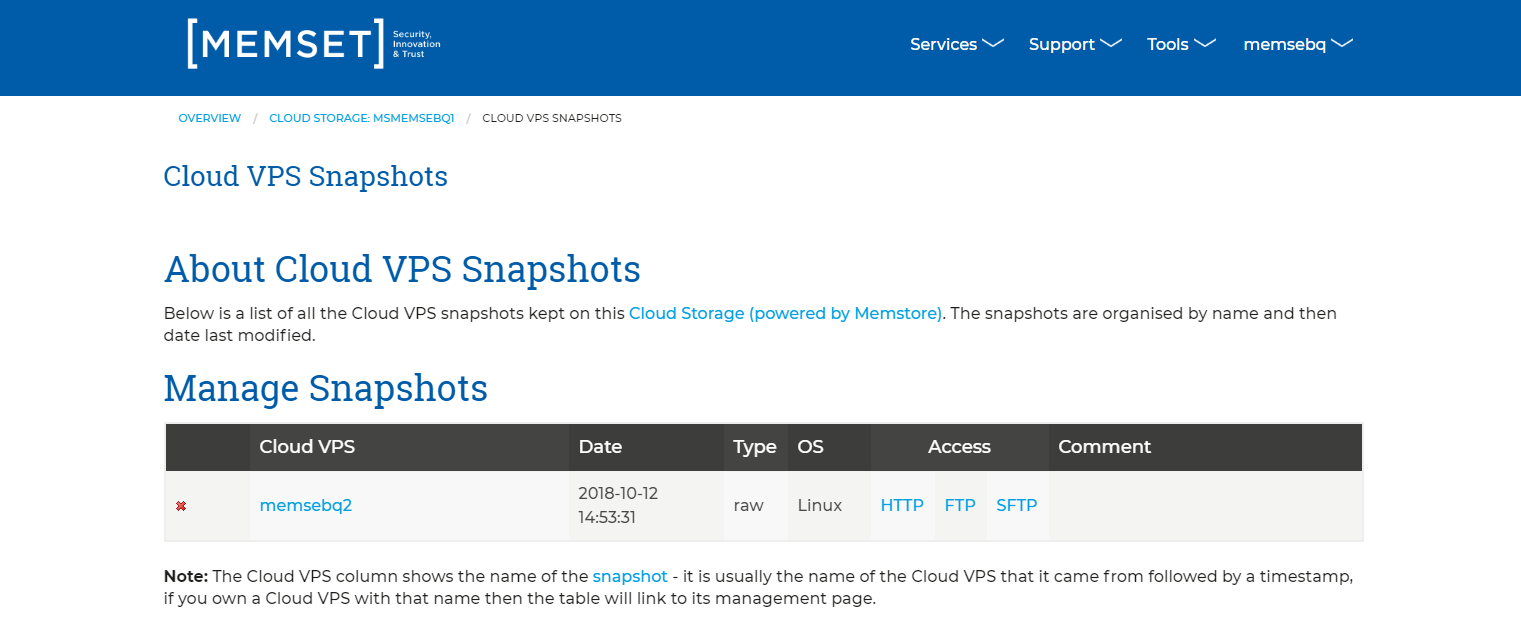The image size is (1521, 618).
Task: Click the Cloud VPS column header
Action: (409, 447)
